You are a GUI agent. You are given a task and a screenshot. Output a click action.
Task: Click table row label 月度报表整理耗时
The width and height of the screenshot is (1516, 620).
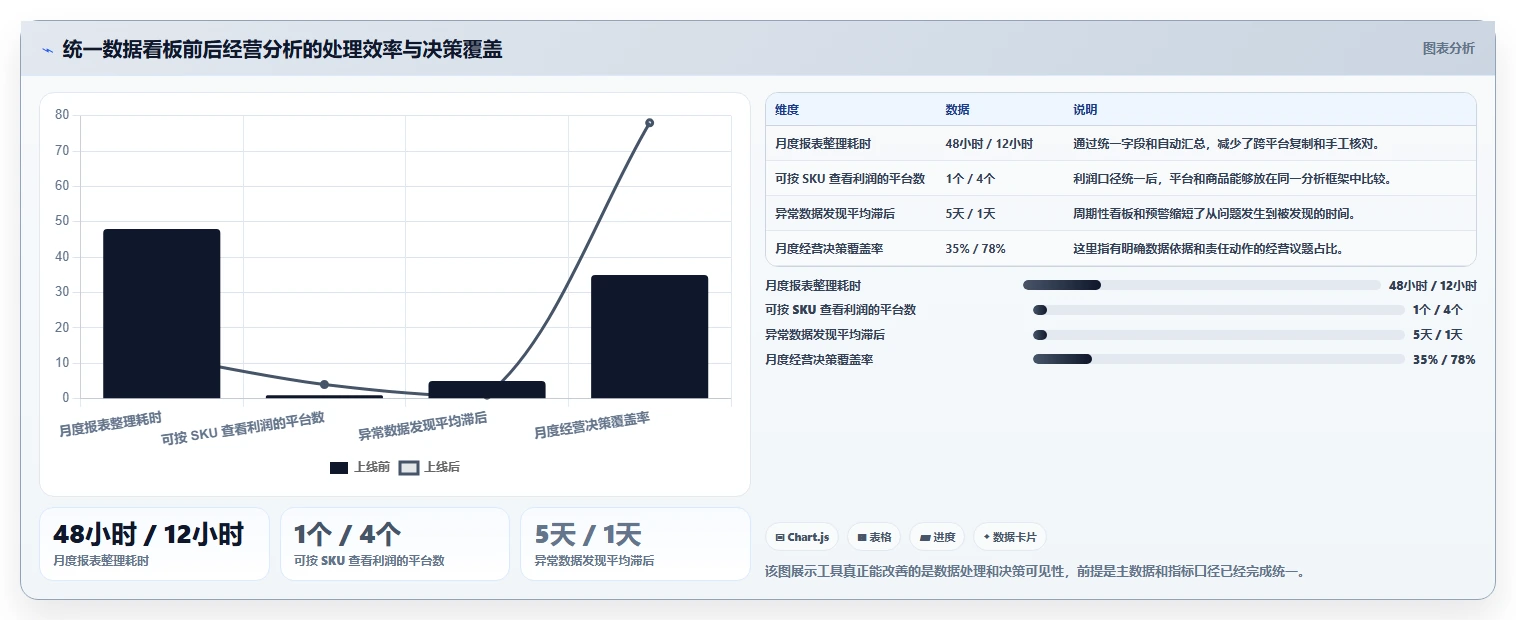pos(823,144)
